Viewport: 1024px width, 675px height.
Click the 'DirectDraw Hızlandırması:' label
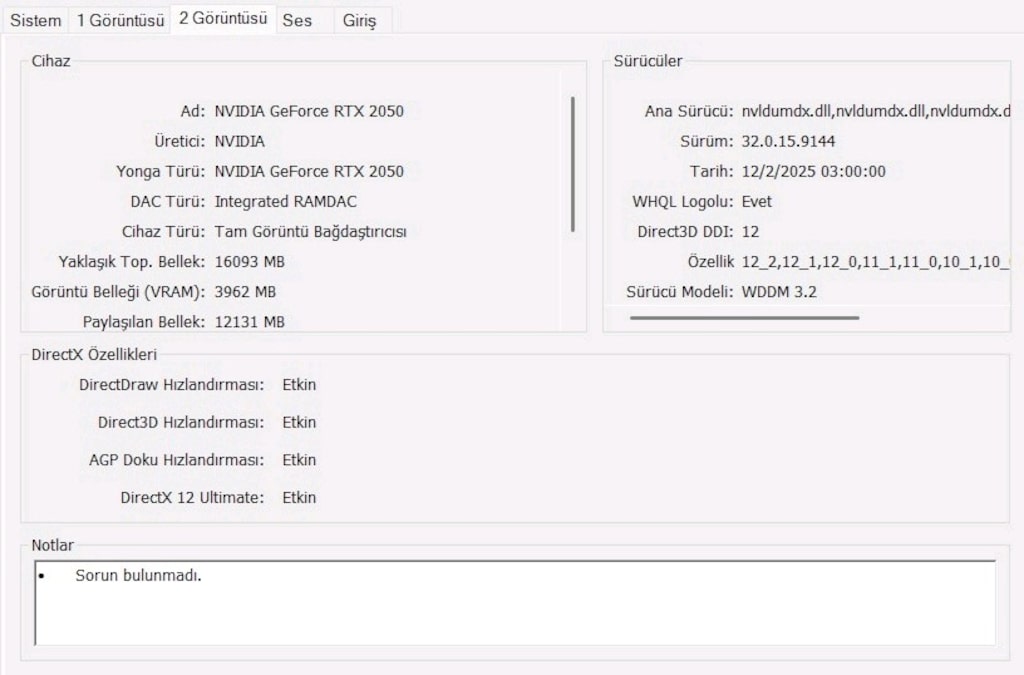172,385
